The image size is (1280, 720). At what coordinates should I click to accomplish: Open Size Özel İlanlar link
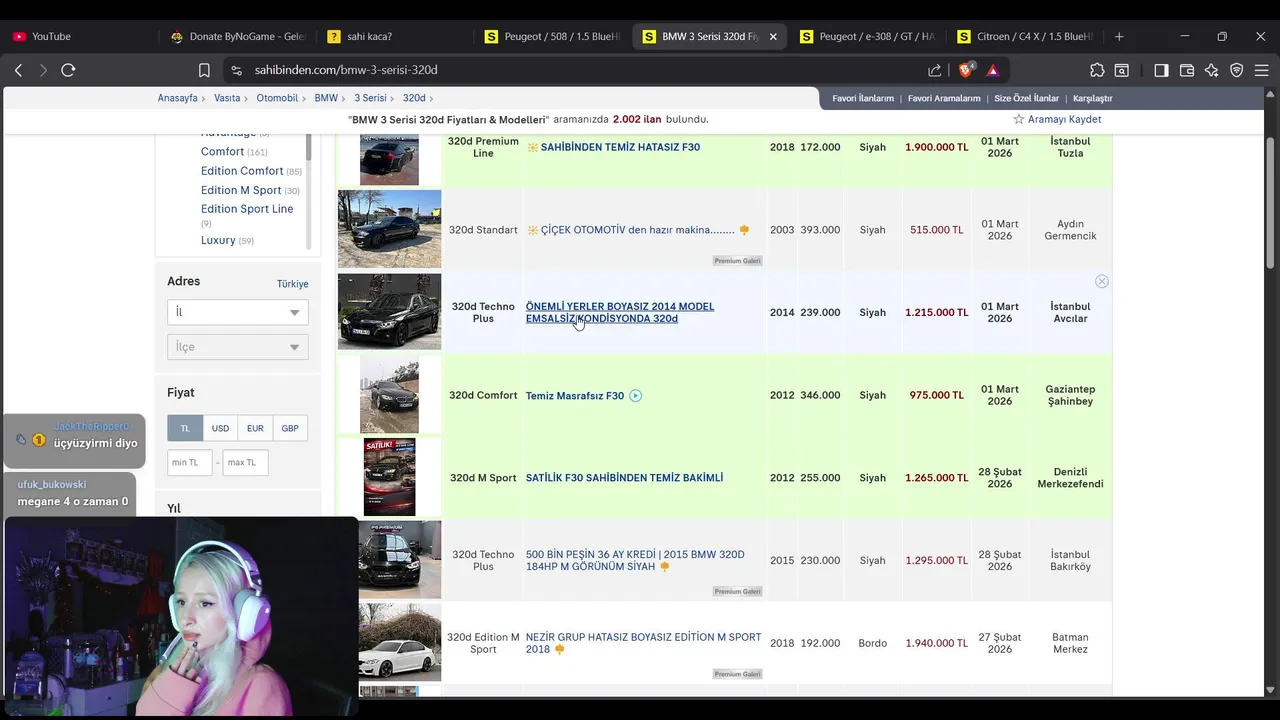click(1026, 98)
